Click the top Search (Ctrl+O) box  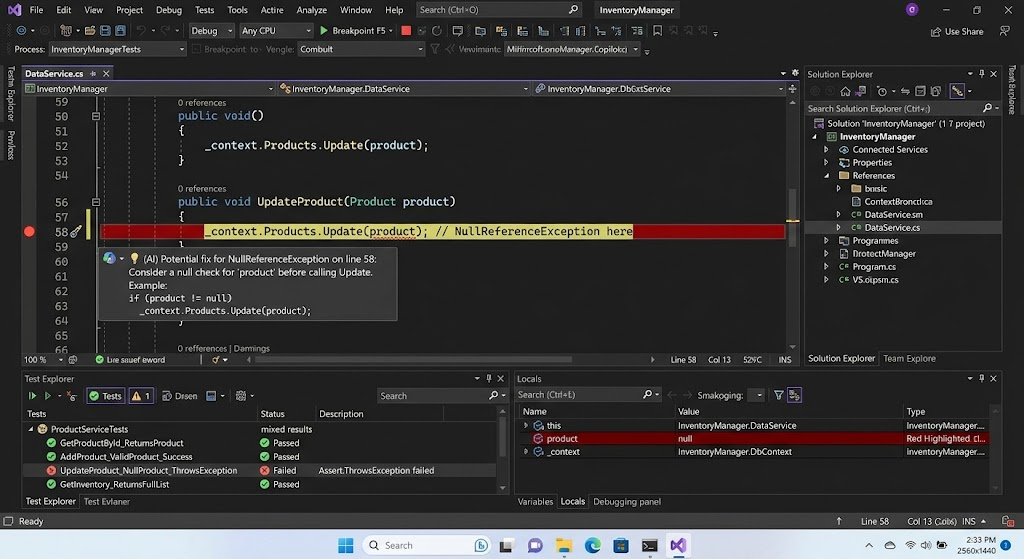[498, 10]
